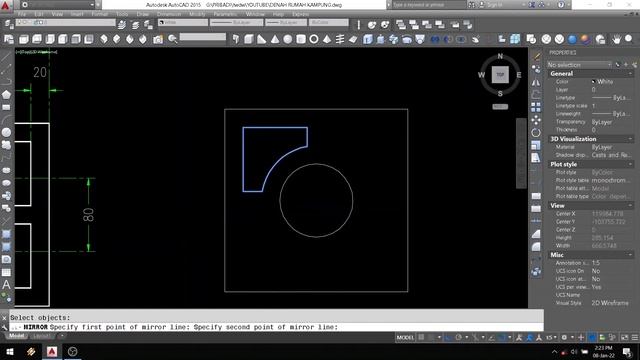This screenshot has height=360, width=640.
Task: Click the Helix modeling icon
Action: 340,39
